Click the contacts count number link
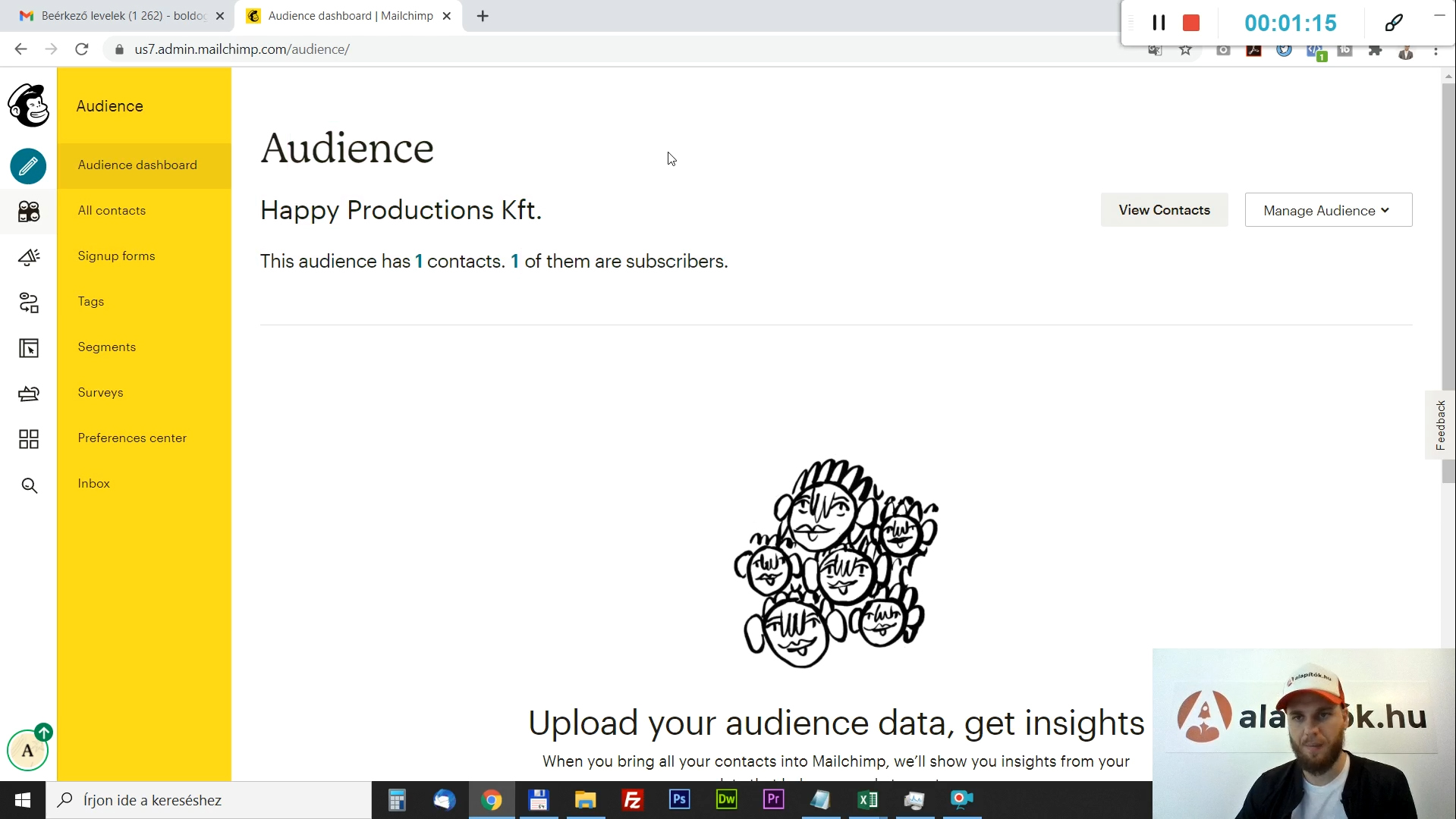 click(419, 262)
